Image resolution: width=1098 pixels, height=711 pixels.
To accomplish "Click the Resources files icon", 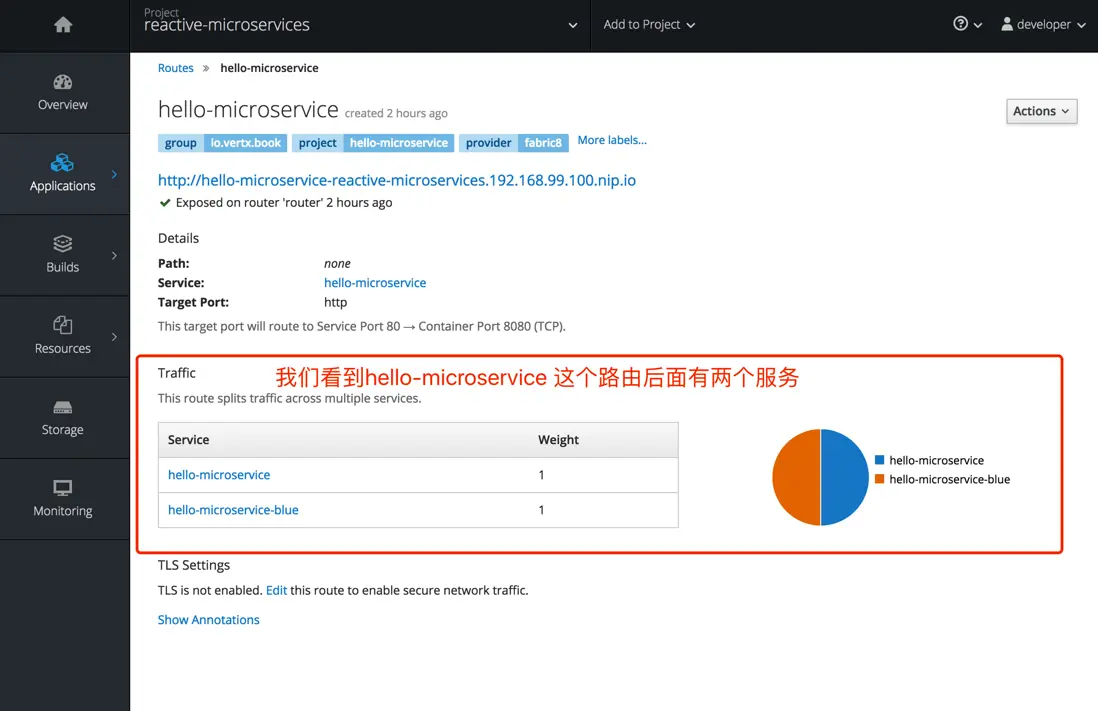I will [x=63, y=325].
